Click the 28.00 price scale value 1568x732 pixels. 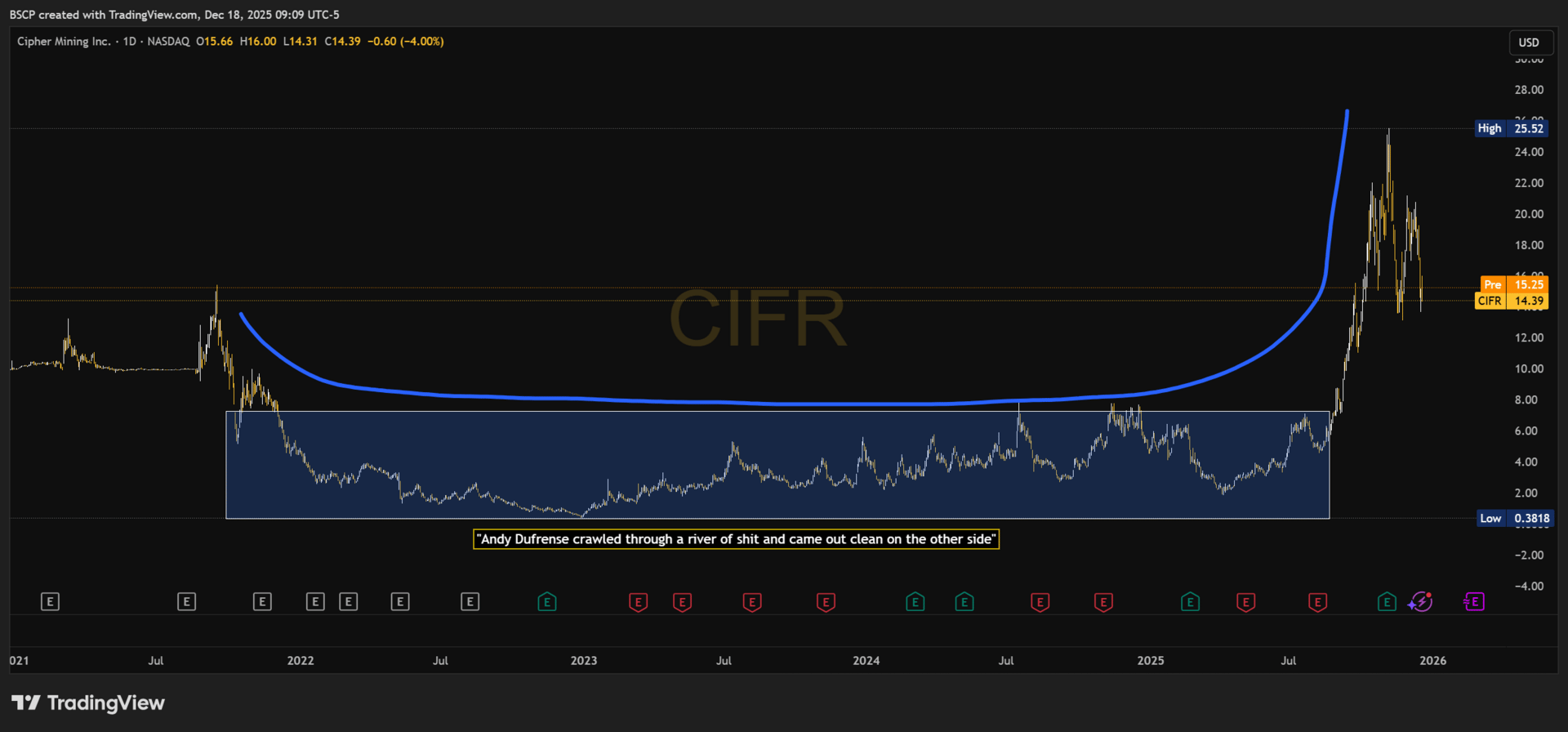(1529, 90)
